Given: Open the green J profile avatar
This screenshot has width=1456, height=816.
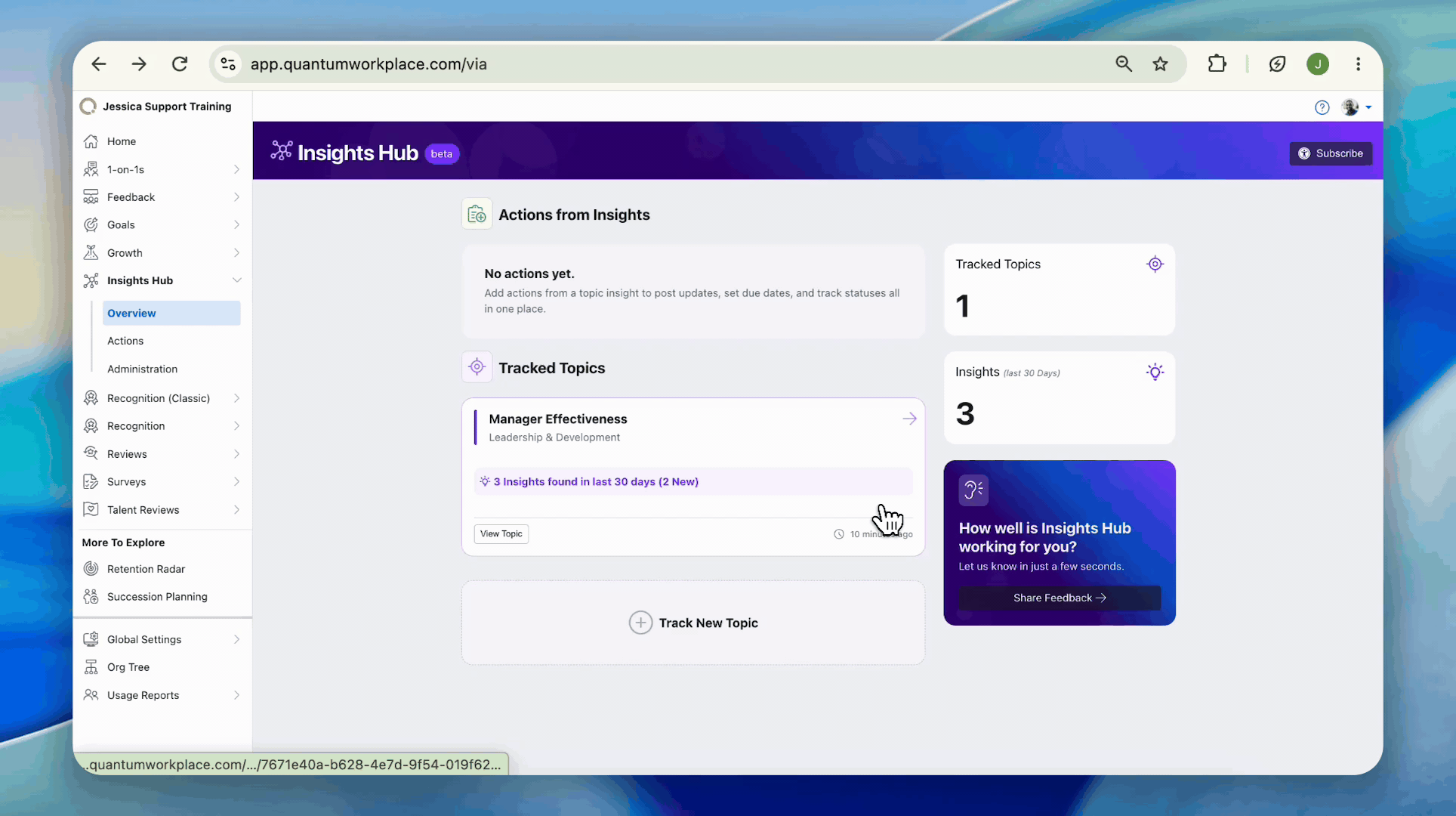Looking at the screenshot, I should pyautogui.click(x=1318, y=64).
